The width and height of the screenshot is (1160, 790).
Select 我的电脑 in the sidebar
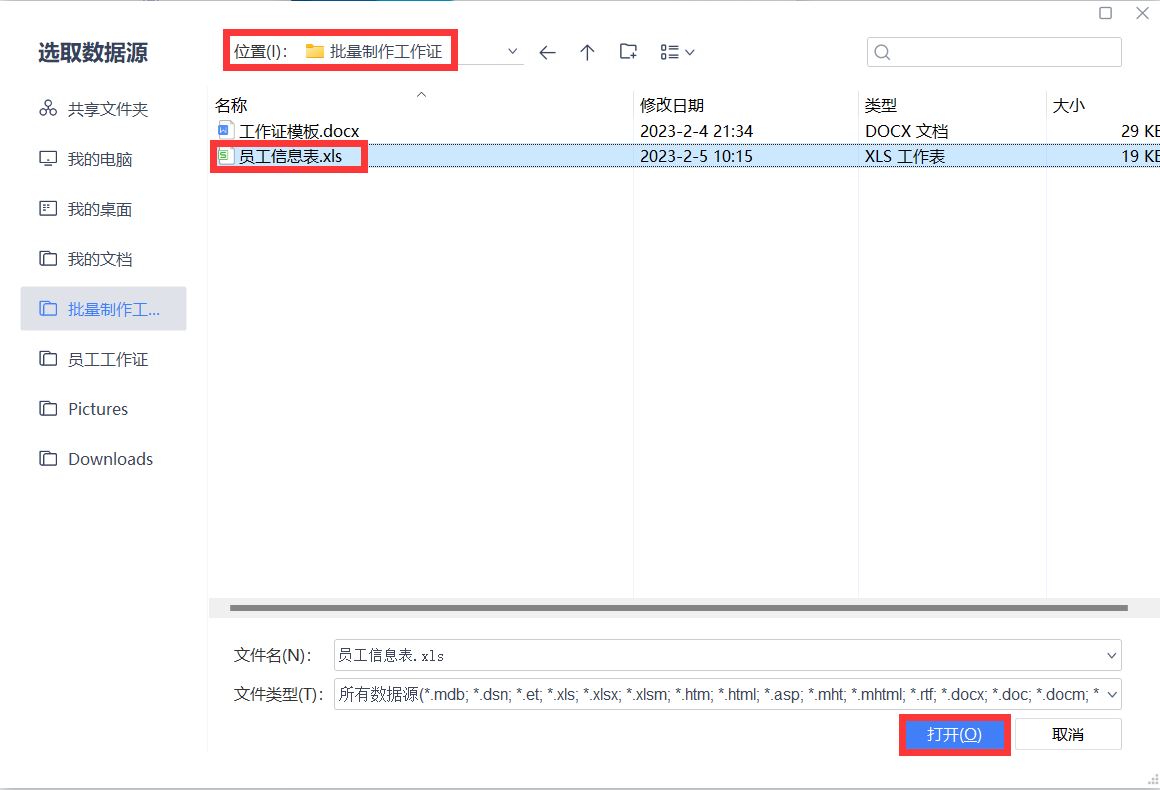click(x=104, y=159)
